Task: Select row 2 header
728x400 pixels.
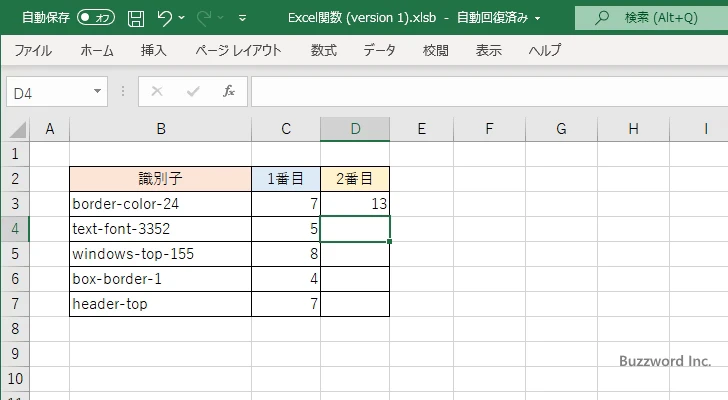Action: coord(15,179)
